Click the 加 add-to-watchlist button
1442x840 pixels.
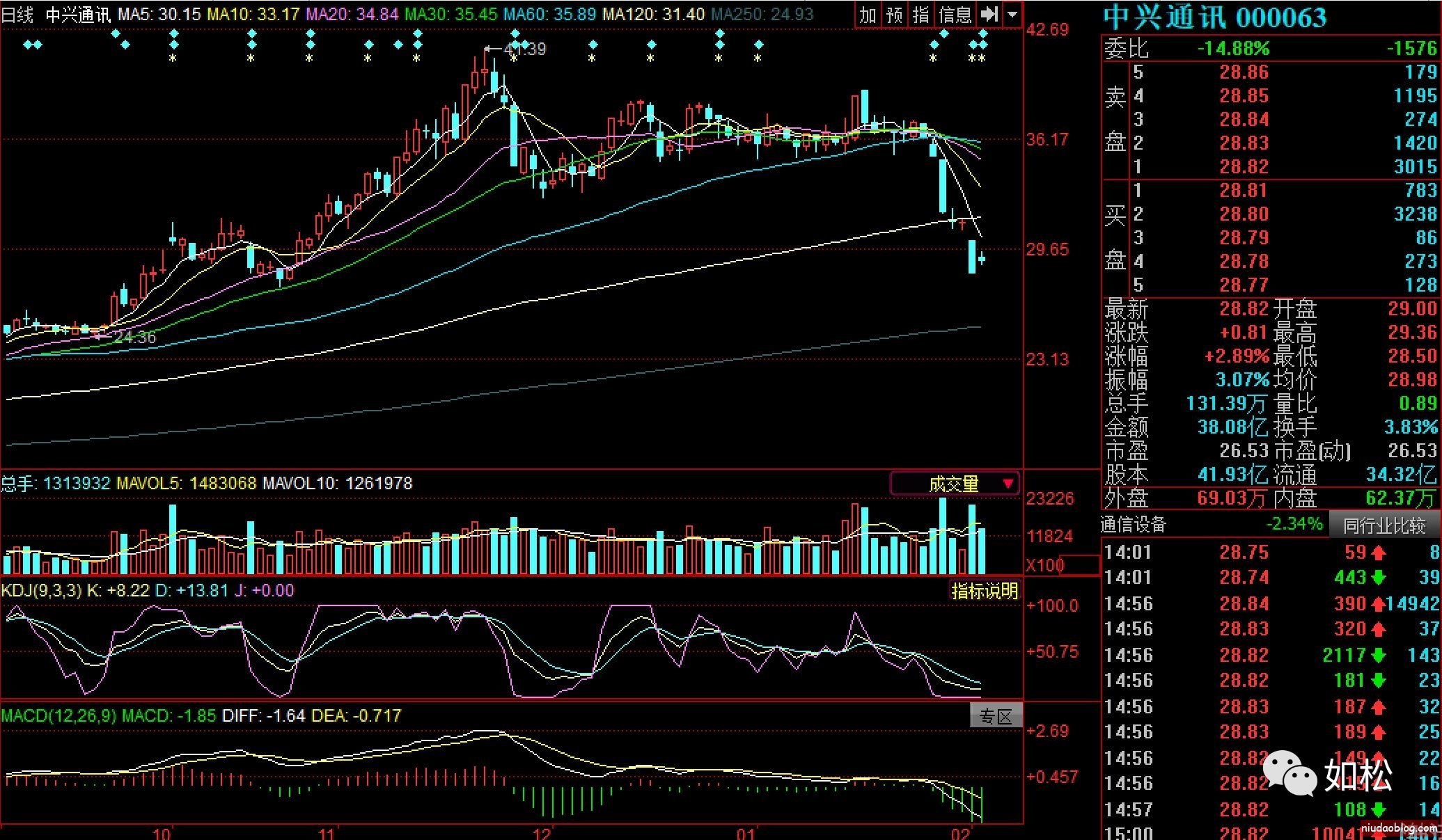coord(868,15)
